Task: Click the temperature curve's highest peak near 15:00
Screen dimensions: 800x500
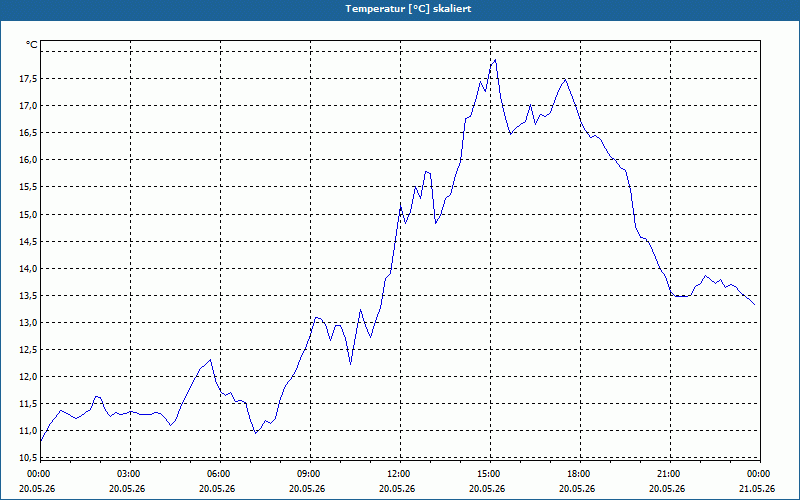Action: point(495,60)
